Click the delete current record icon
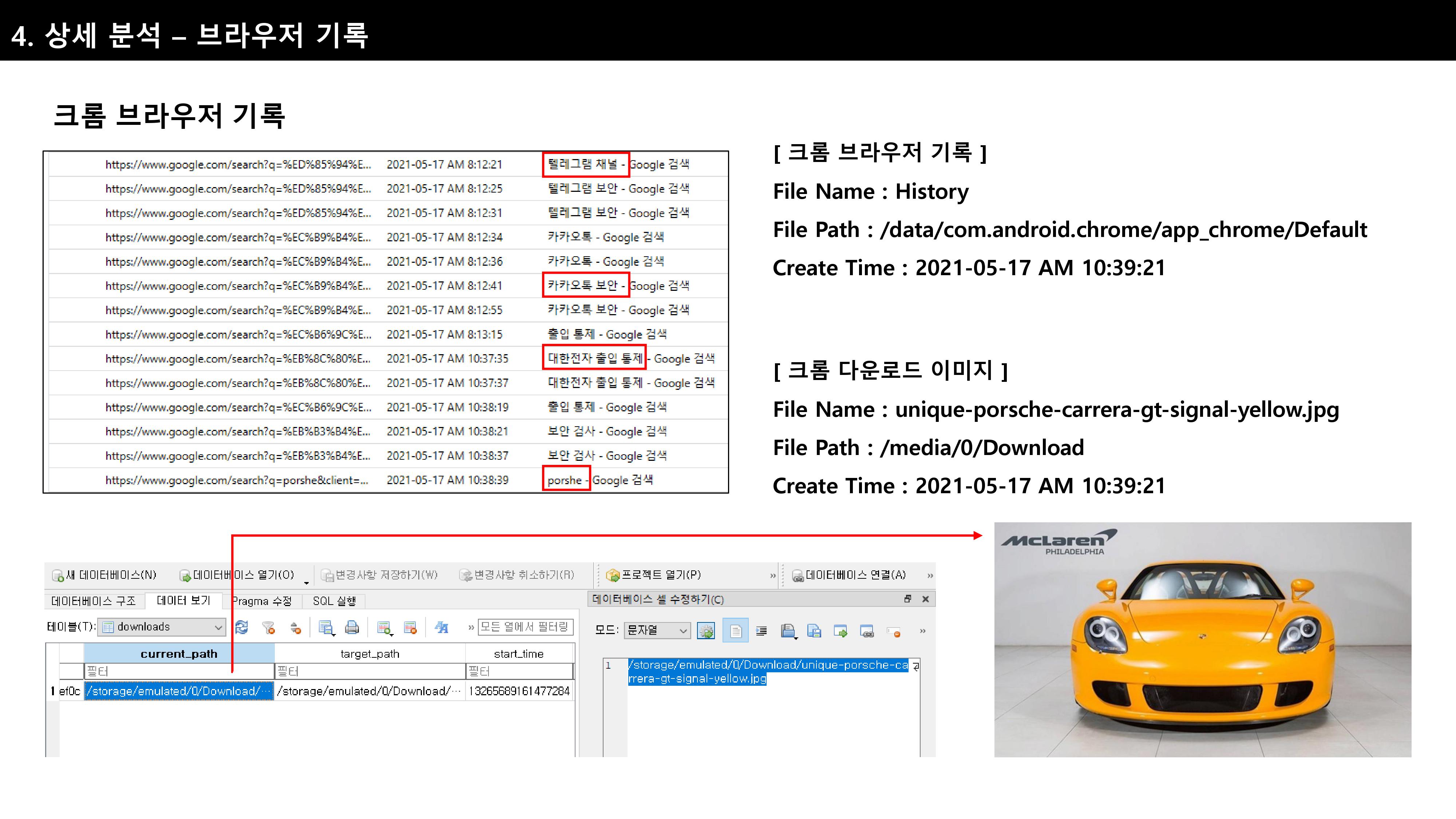The image size is (1456, 819). coord(410,628)
